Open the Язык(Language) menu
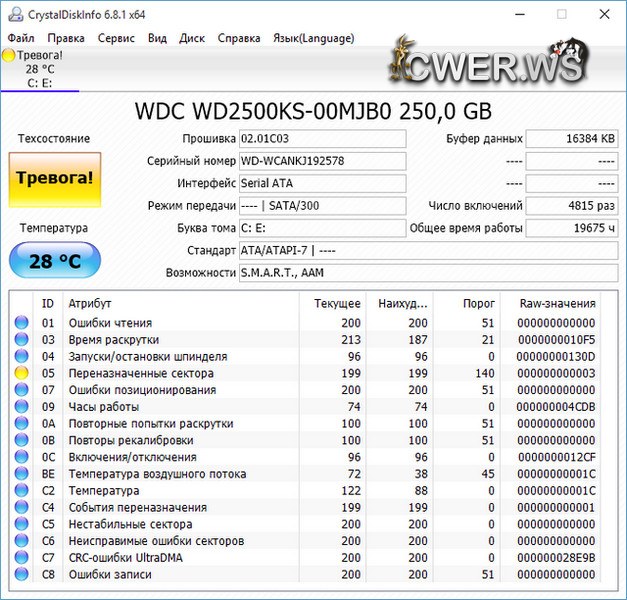Screen dimensions: 627x600 [x=313, y=38]
